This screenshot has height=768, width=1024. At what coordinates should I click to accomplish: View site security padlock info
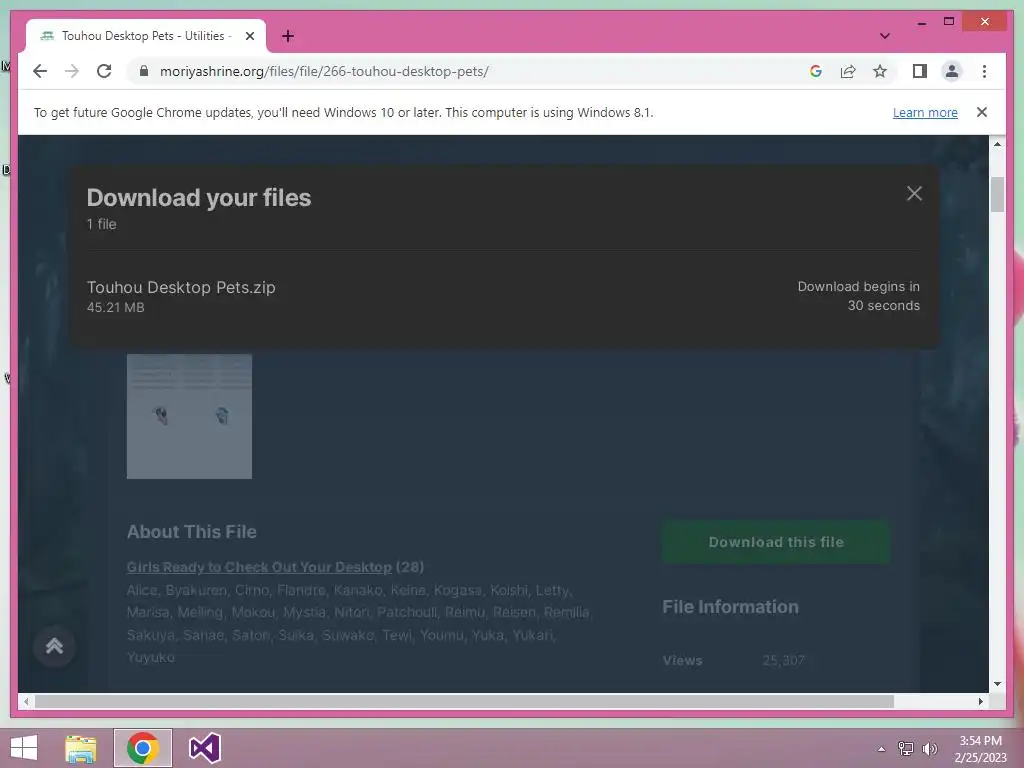click(x=144, y=71)
